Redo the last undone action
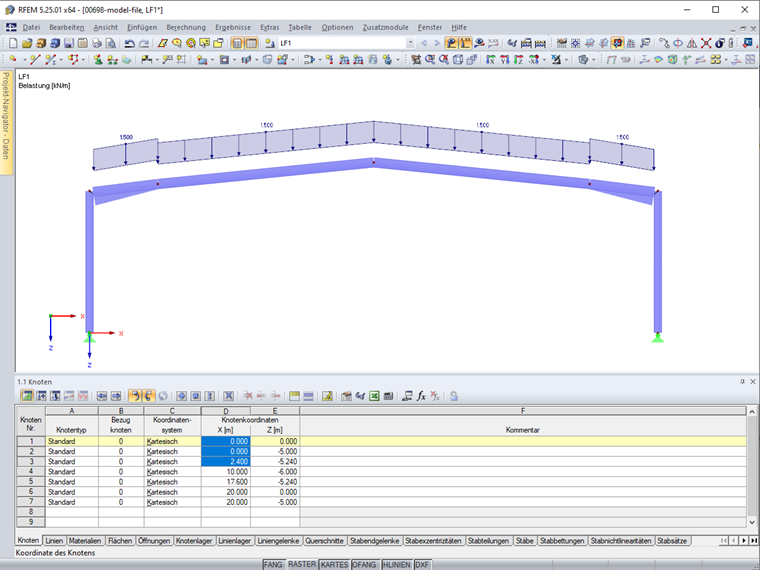This screenshot has width=760, height=570. (x=144, y=43)
